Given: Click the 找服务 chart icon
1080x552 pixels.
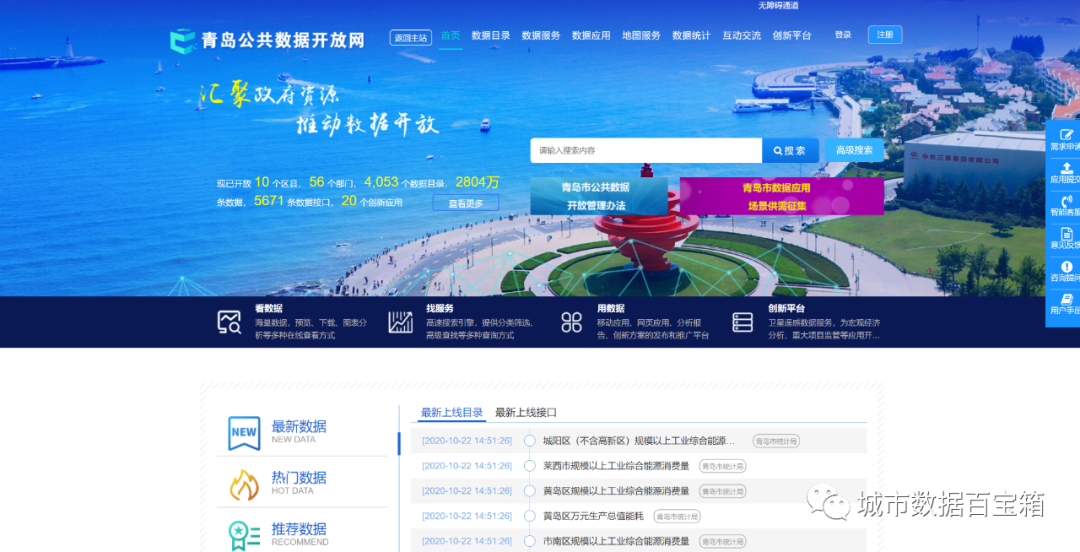Looking at the screenshot, I should 400,322.
